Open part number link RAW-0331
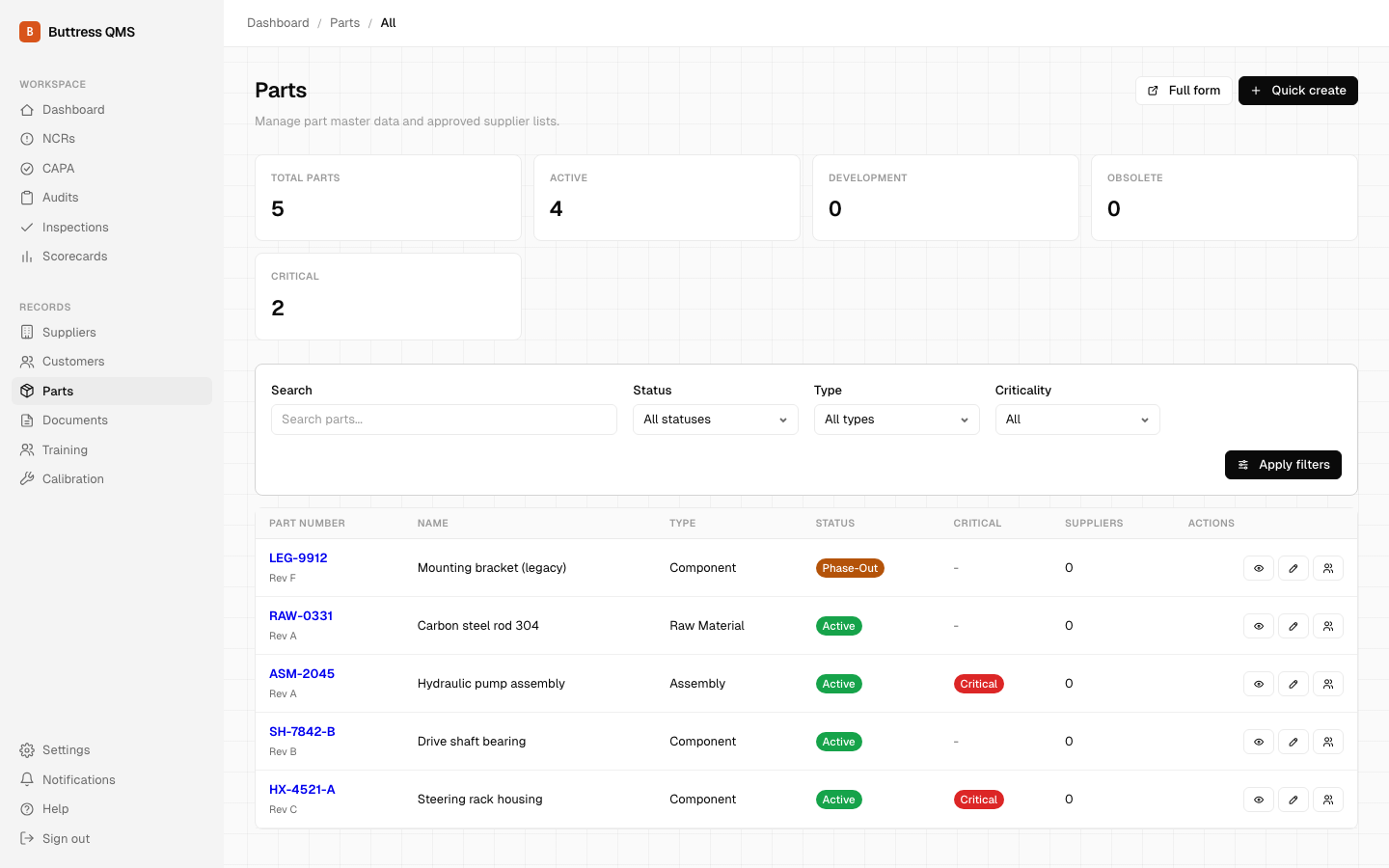Image resolution: width=1389 pixels, height=868 pixels. tap(301, 616)
